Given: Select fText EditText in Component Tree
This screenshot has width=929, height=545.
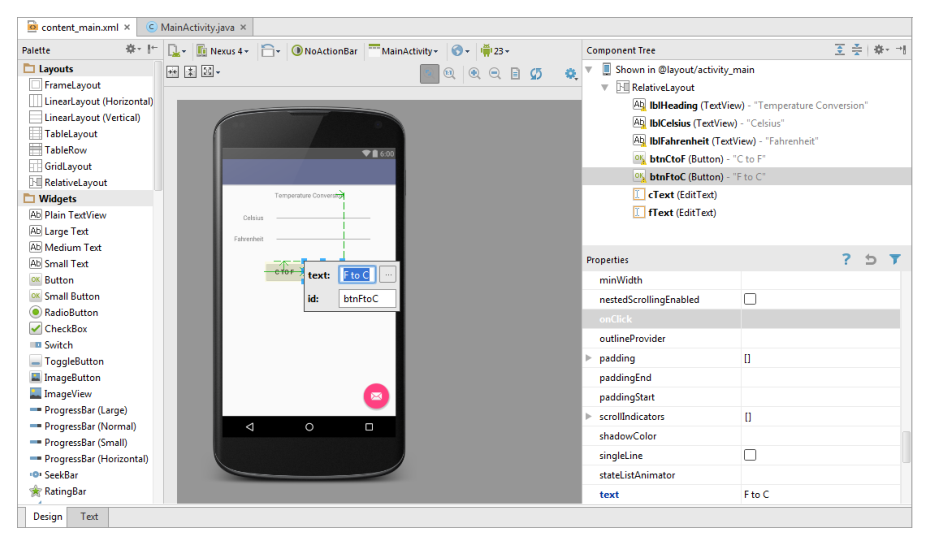Looking at the screenshot, I should pos(674,212).
